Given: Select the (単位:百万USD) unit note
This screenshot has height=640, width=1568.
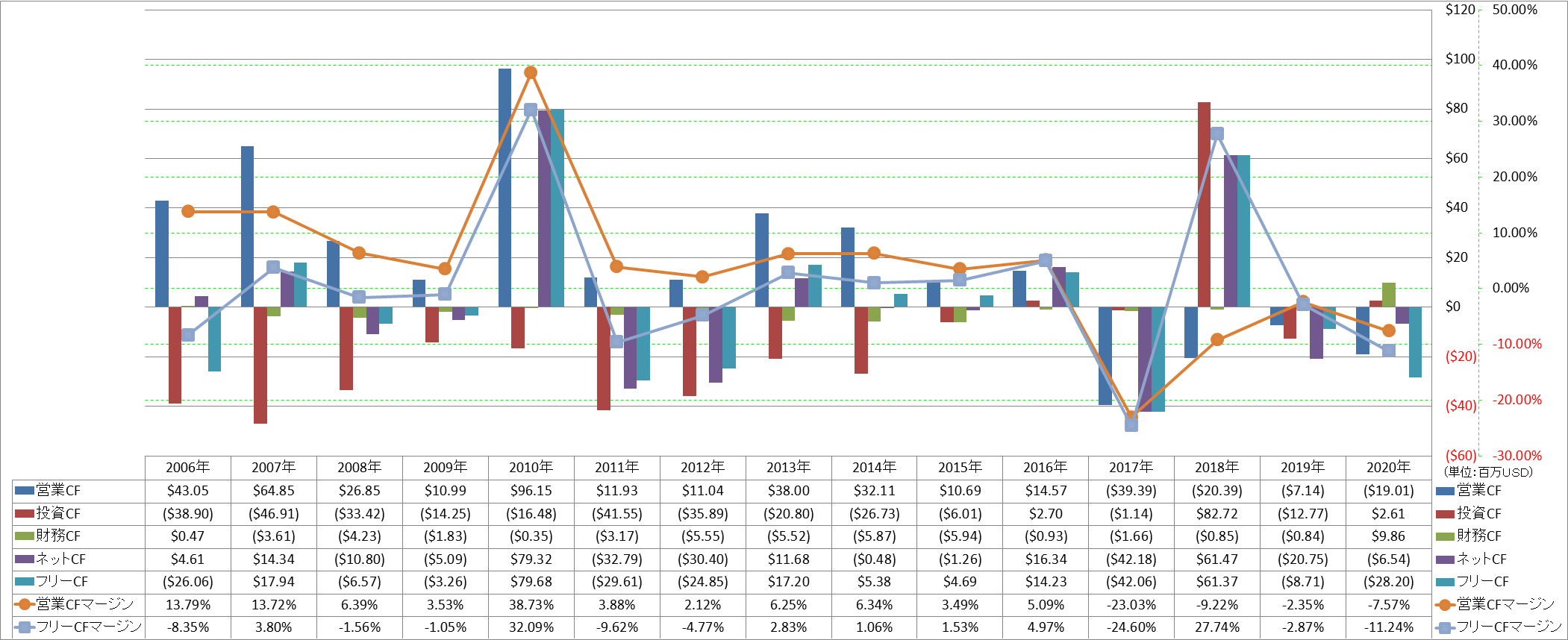Looking at the screenshot, I should (1487, 472).
